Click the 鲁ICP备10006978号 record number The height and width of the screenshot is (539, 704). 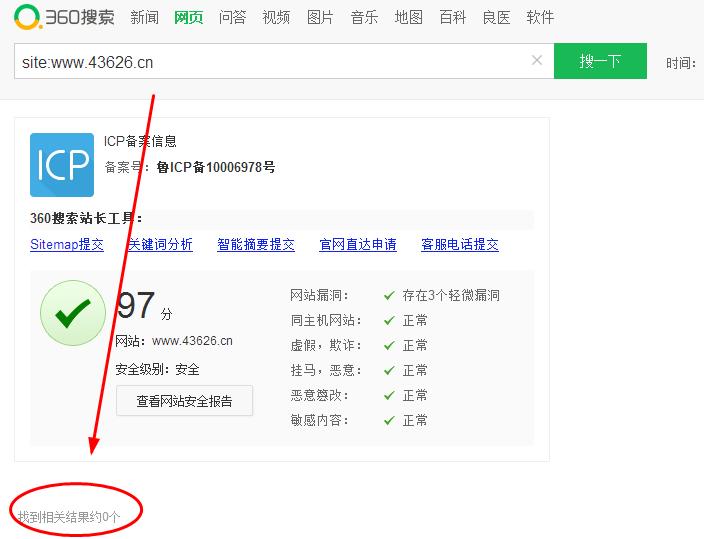pyautogui.click(x=216, y=168)
